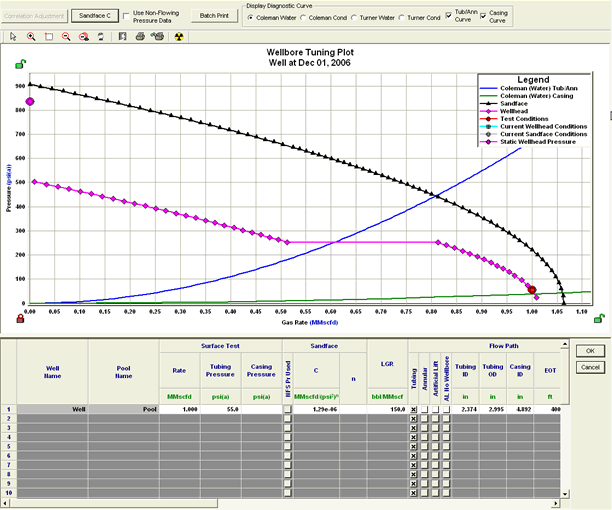Toggle the Casing Curve checkbox
The height and width of the screenshot is (510, 612).
point(483,17)
